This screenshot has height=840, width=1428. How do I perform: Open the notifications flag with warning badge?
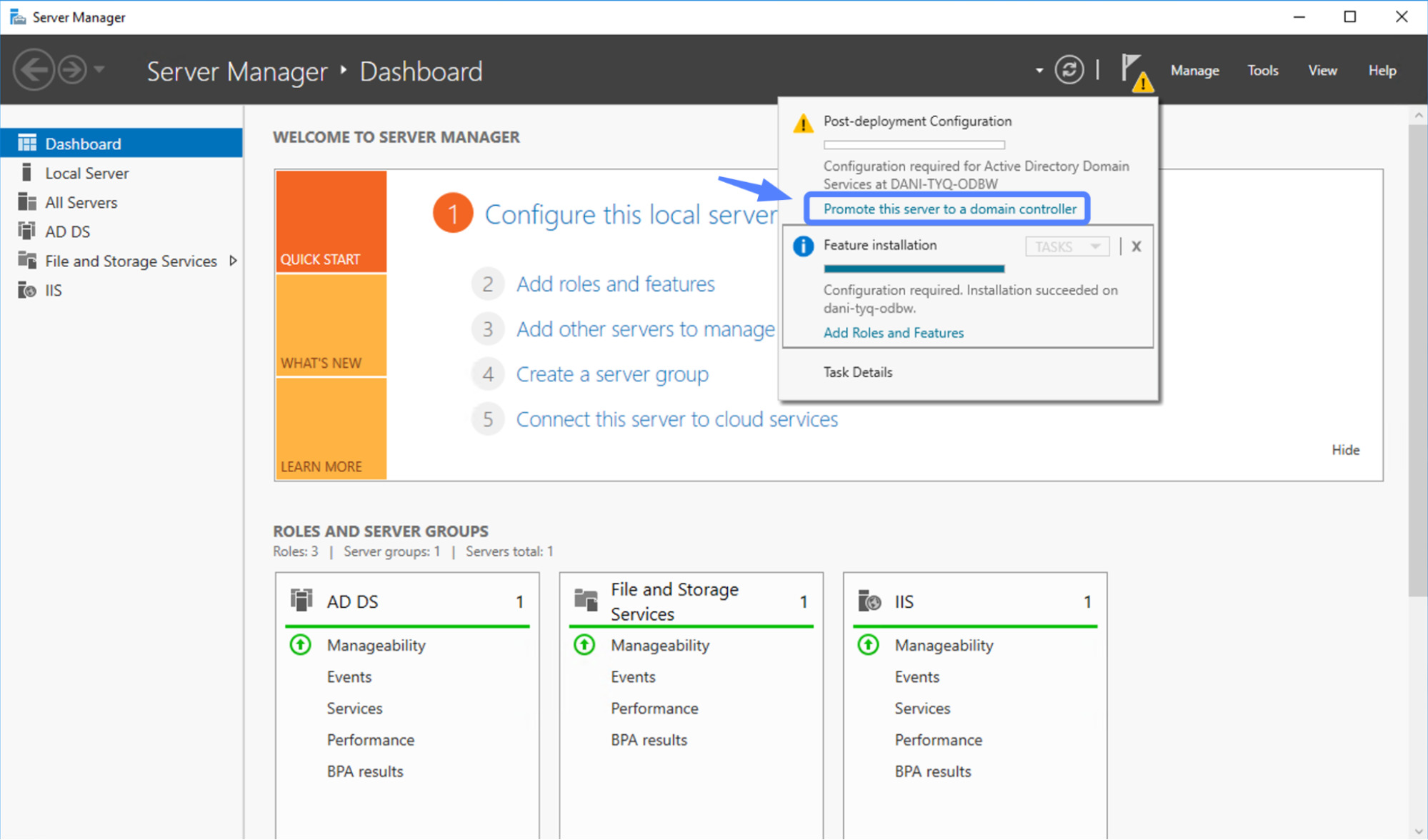point(1133,69)
